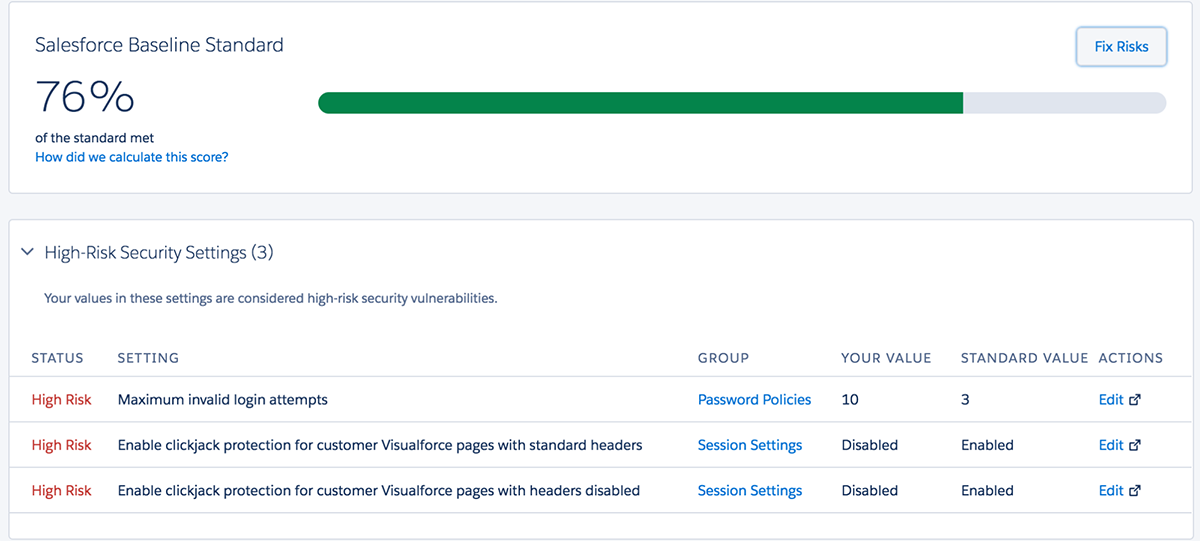Click the High-Risk Security Settings (3) section title
This screenshot has width=1200, height=541.
tap(159, 254)
